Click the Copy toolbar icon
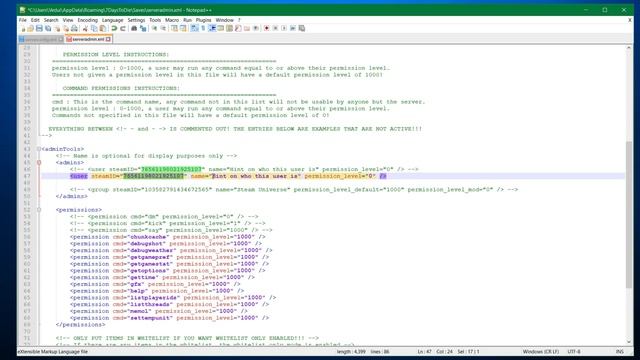Screen dimensions: 640x360 [94, 29]
